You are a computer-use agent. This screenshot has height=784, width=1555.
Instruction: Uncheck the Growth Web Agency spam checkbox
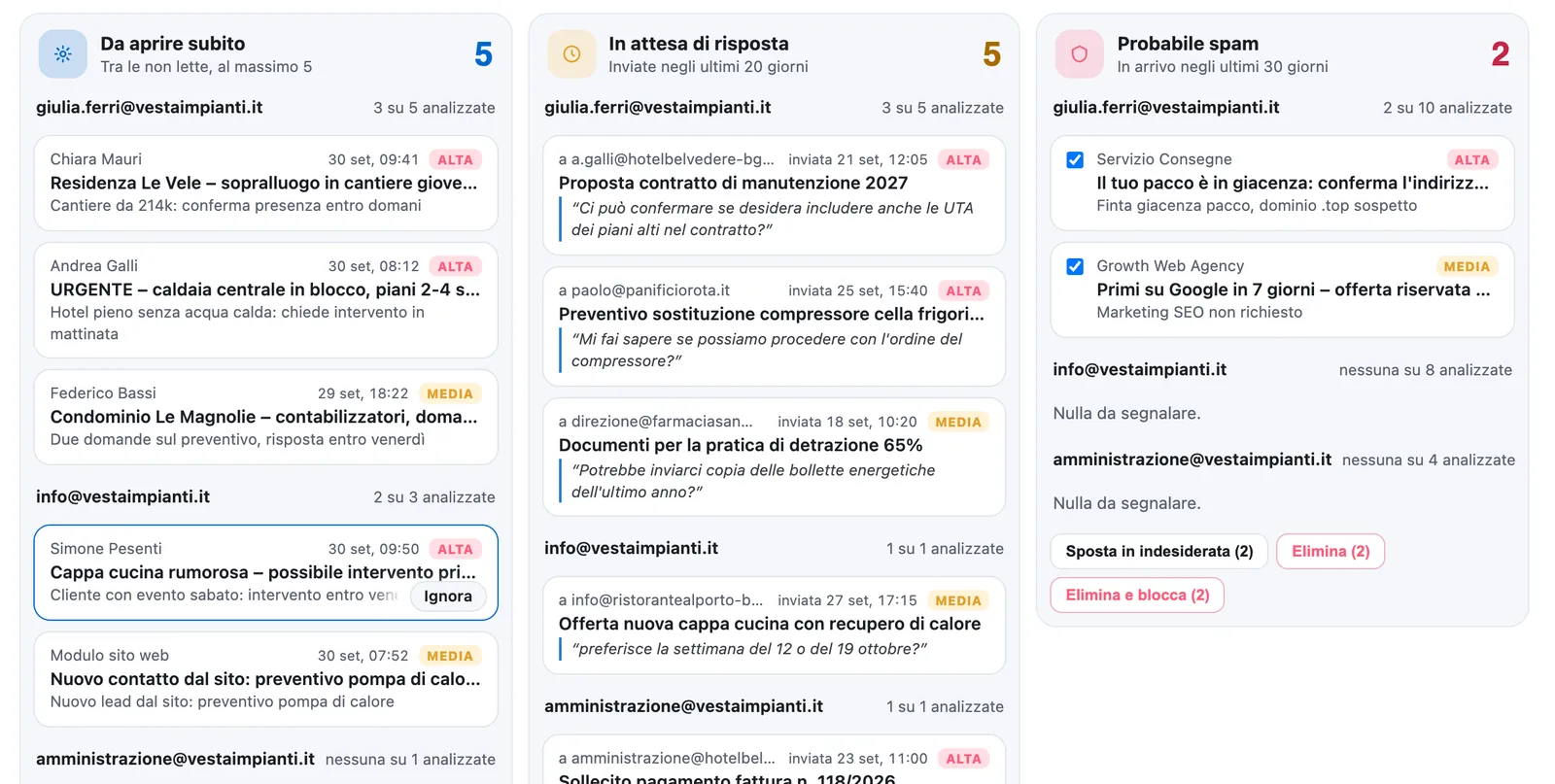tap(1075, 267)
